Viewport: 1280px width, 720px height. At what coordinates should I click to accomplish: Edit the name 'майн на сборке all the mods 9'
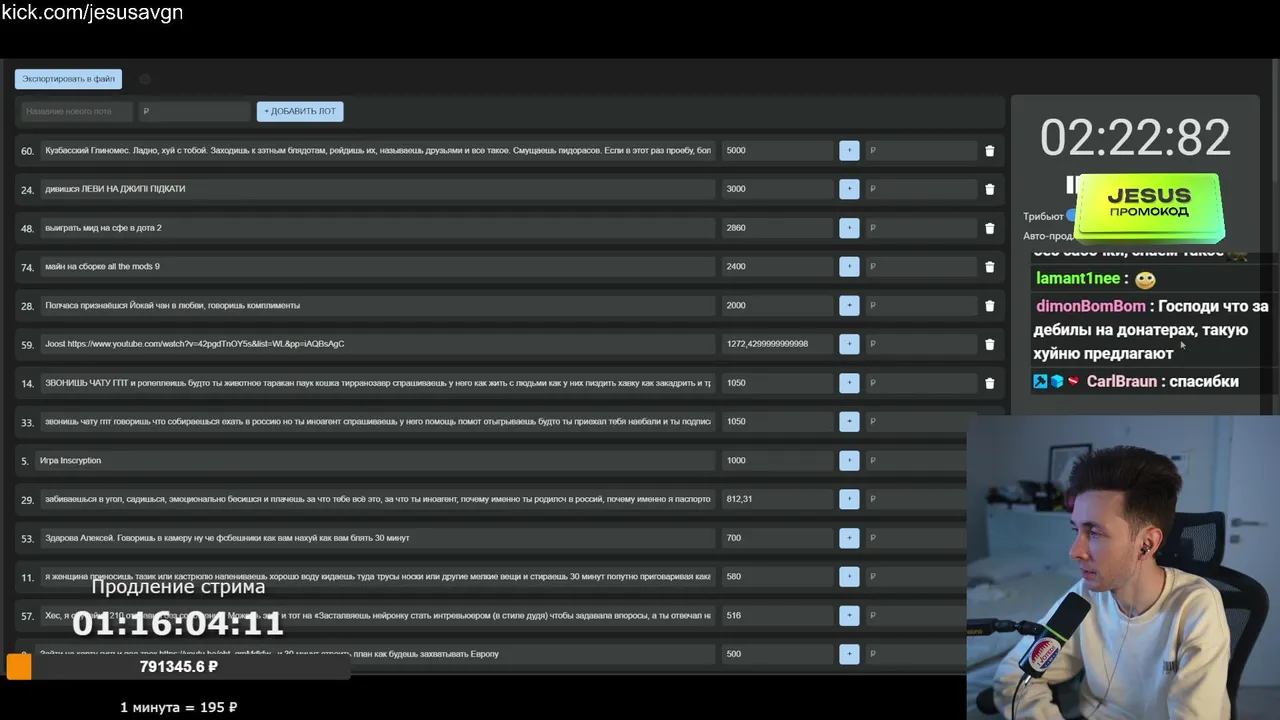378,266
